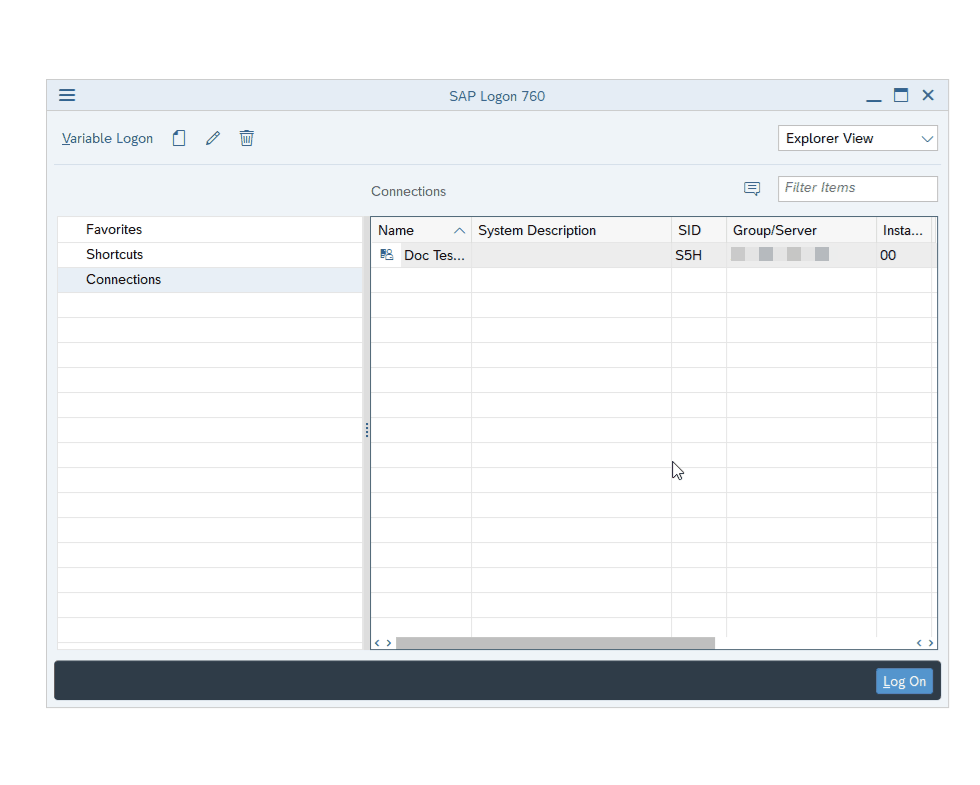The height and width of the screenshot is (785, 980).
Task: Click into the Filter Items field
Action: click(x=857, y=188)
